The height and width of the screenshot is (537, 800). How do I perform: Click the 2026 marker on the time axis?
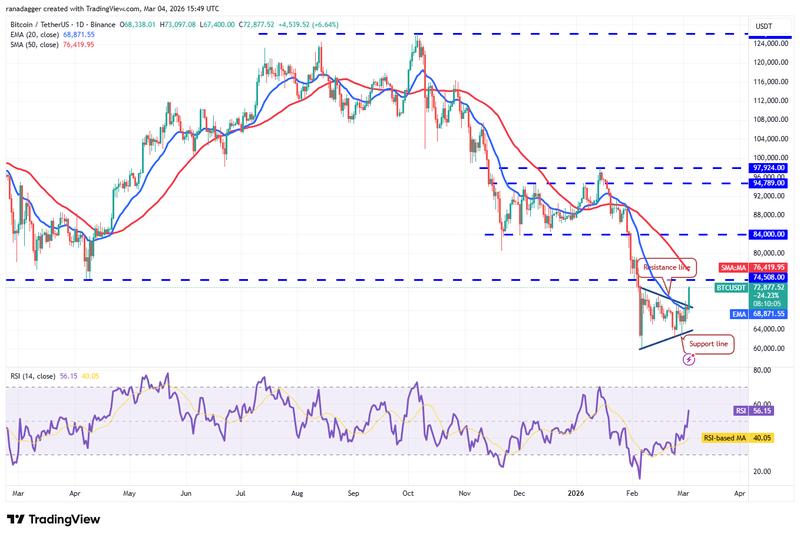click(577, 493)
